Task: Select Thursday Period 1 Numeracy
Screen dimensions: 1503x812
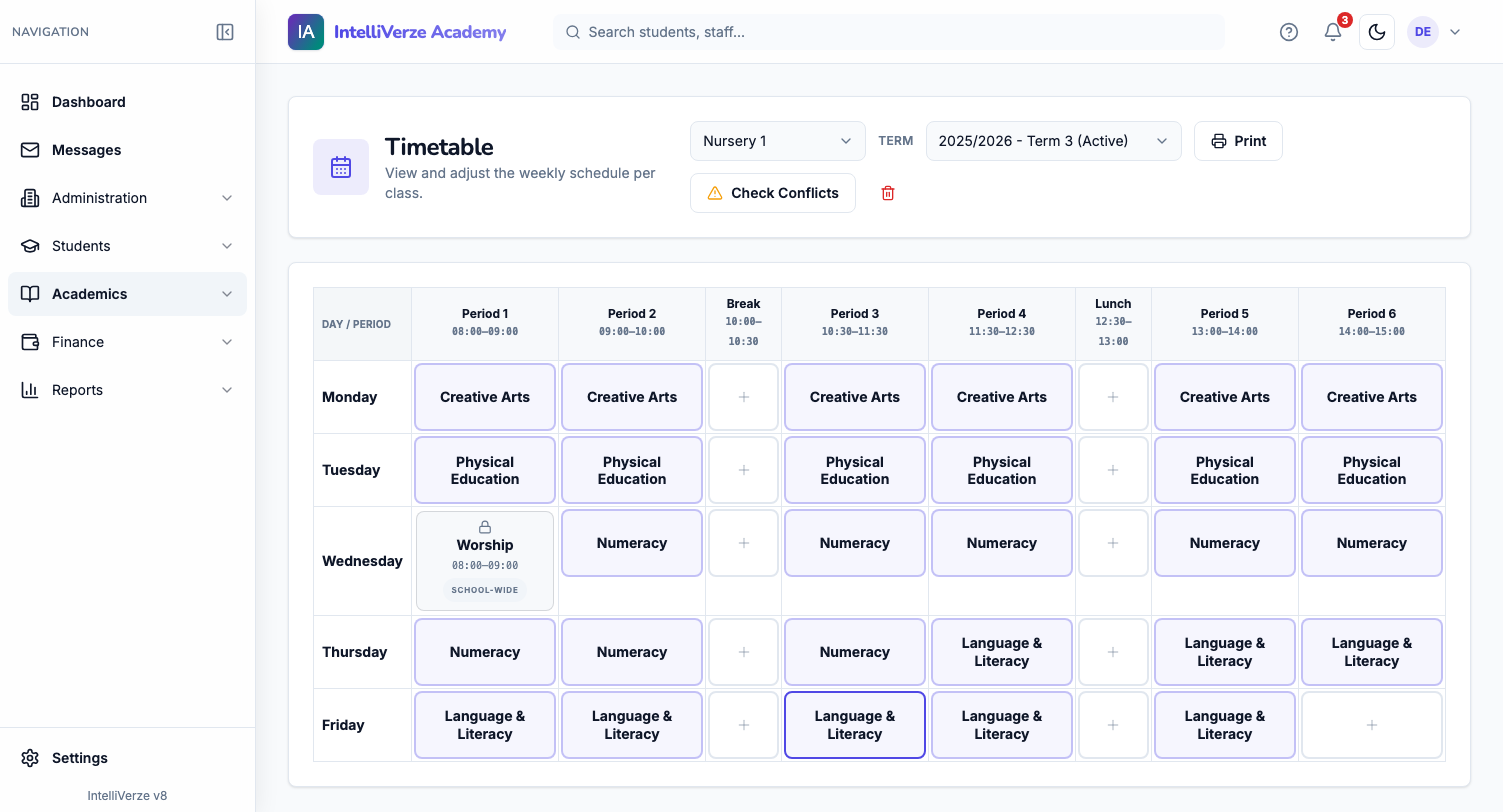Action: (485, 652)
